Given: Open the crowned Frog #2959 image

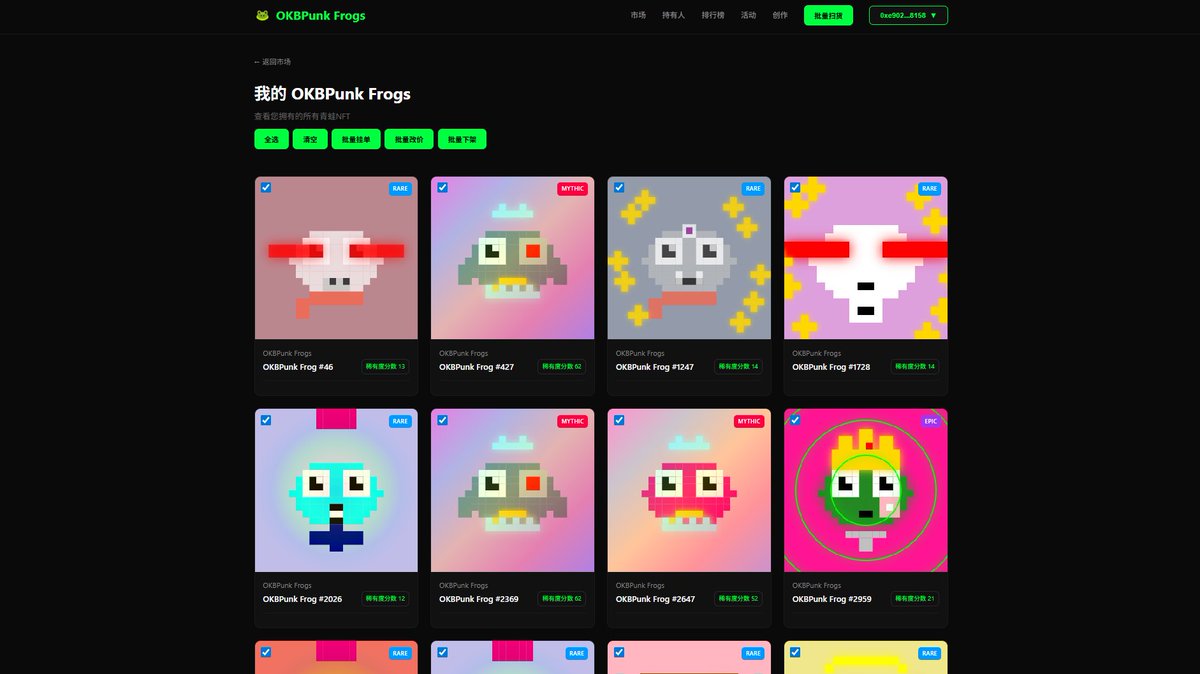Looking at the screenshot, I should click(x=866, y=490).
